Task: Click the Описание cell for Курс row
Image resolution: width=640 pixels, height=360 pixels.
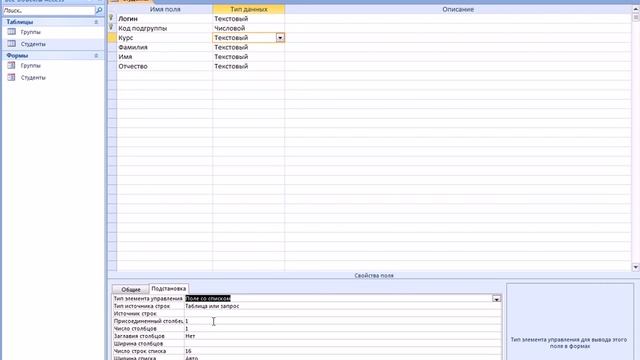Action: (458, 38)
